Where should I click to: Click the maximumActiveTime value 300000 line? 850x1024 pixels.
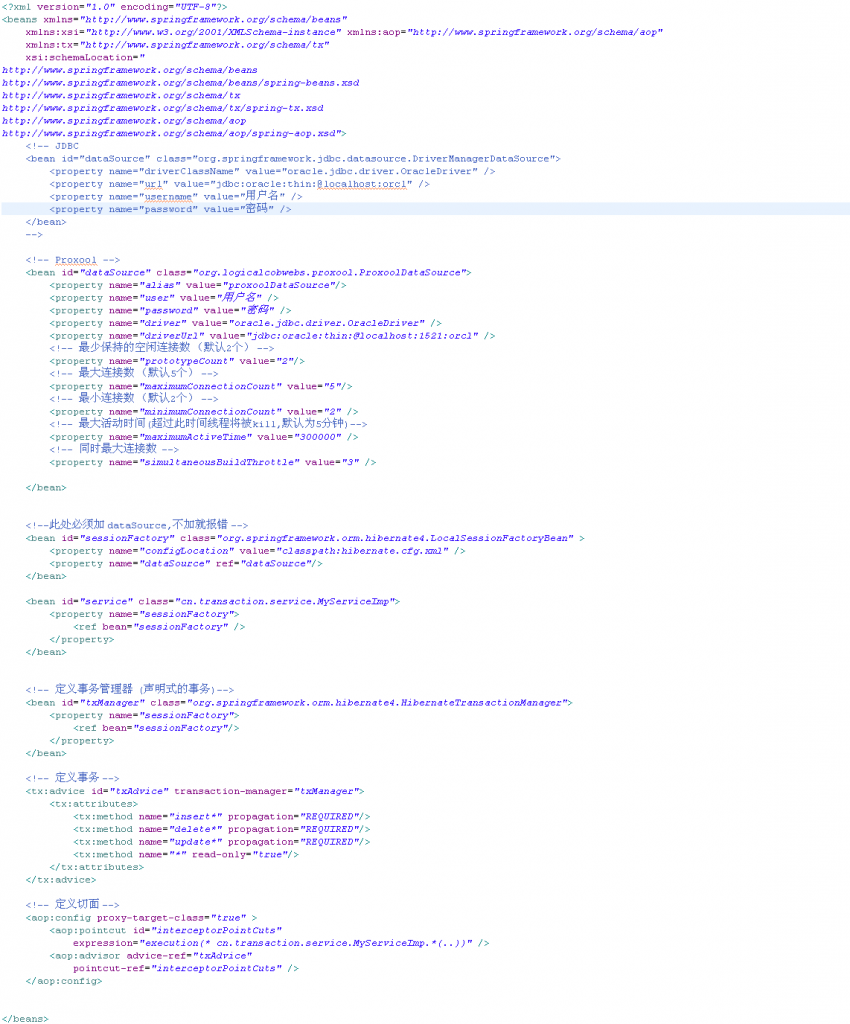pos(204,437)
